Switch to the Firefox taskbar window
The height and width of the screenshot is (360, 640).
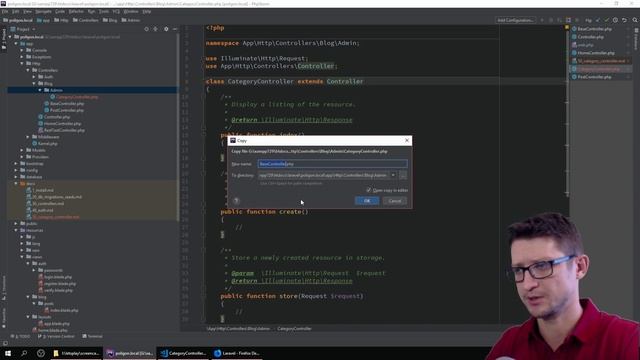[237, 353]
